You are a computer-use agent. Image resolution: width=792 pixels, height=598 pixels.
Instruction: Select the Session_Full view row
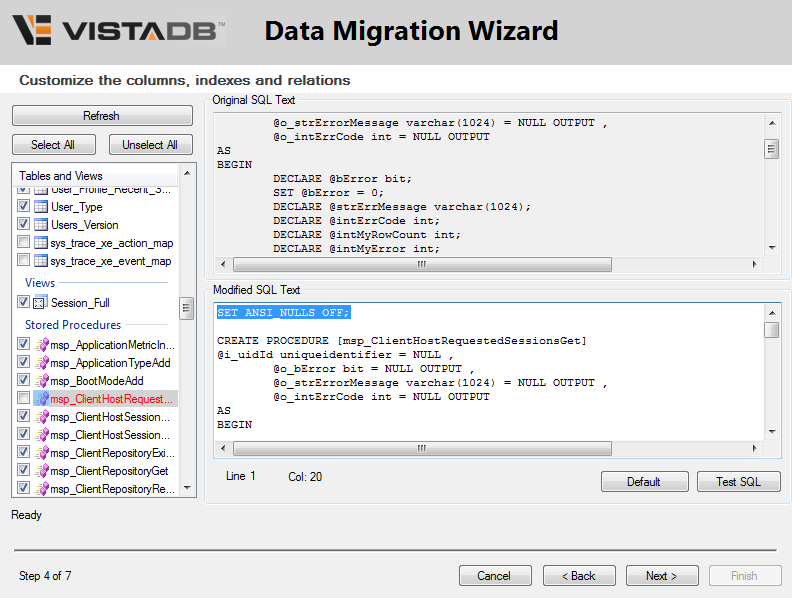click(80, 303)
